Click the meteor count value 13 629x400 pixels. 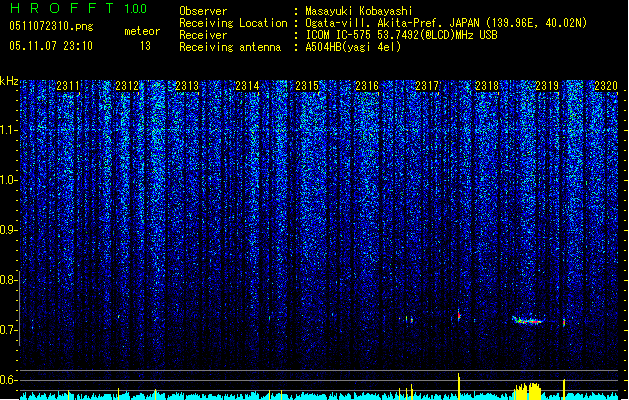tap(145, 46)
